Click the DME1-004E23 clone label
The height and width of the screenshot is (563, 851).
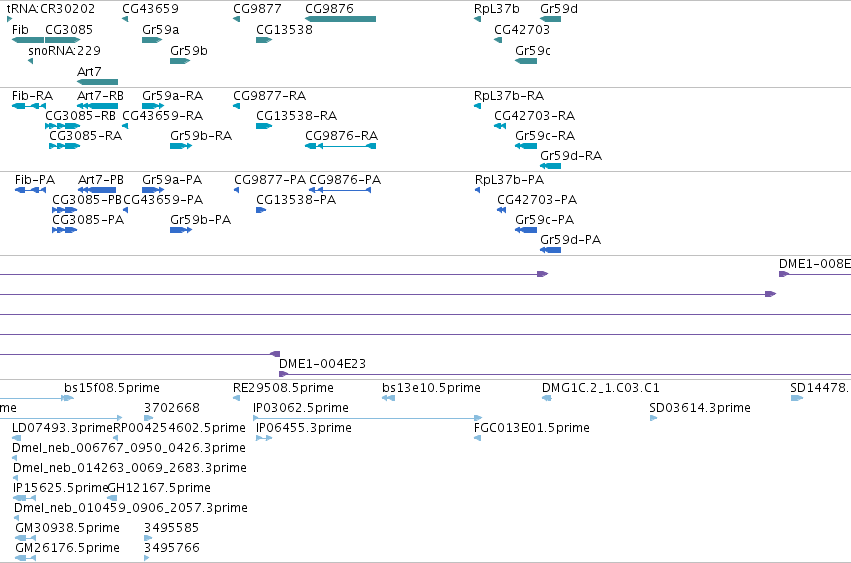click(x=322, y=364)
